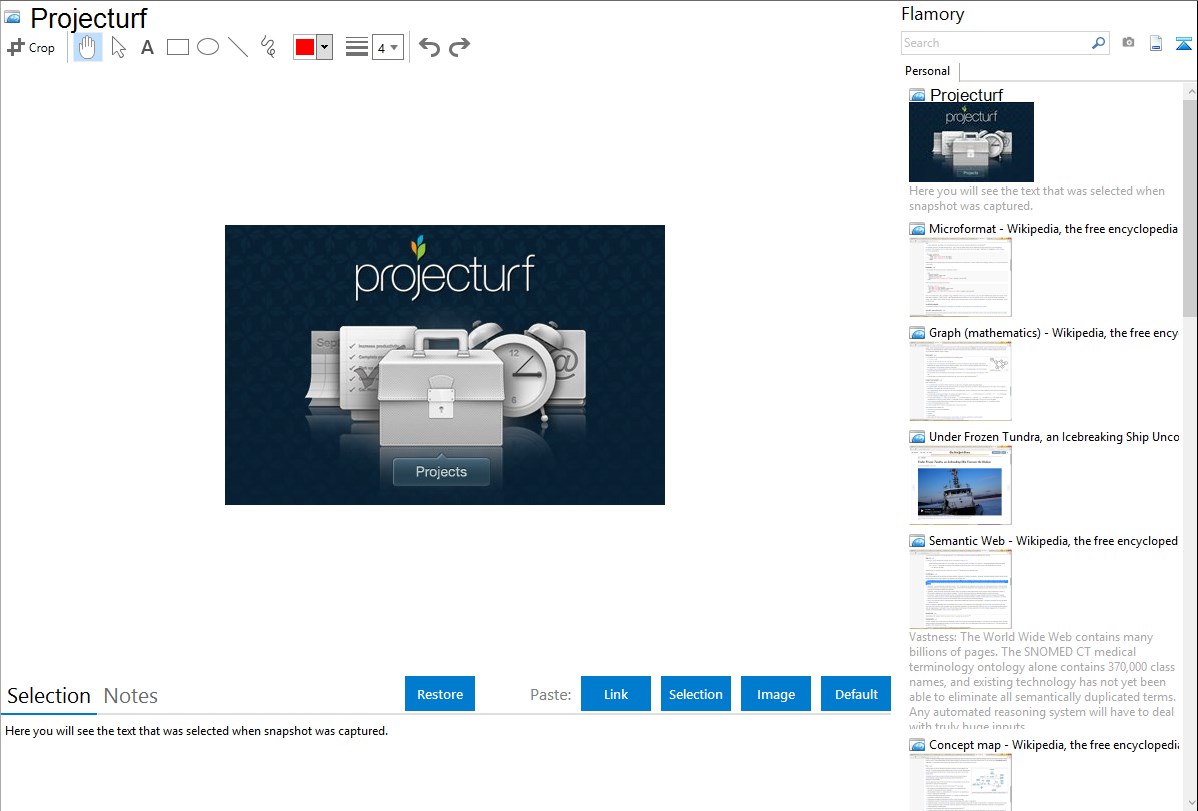The image size is (1198, 811).
Task: Select the text annotation tool
Action: click(x=147, y=47)
